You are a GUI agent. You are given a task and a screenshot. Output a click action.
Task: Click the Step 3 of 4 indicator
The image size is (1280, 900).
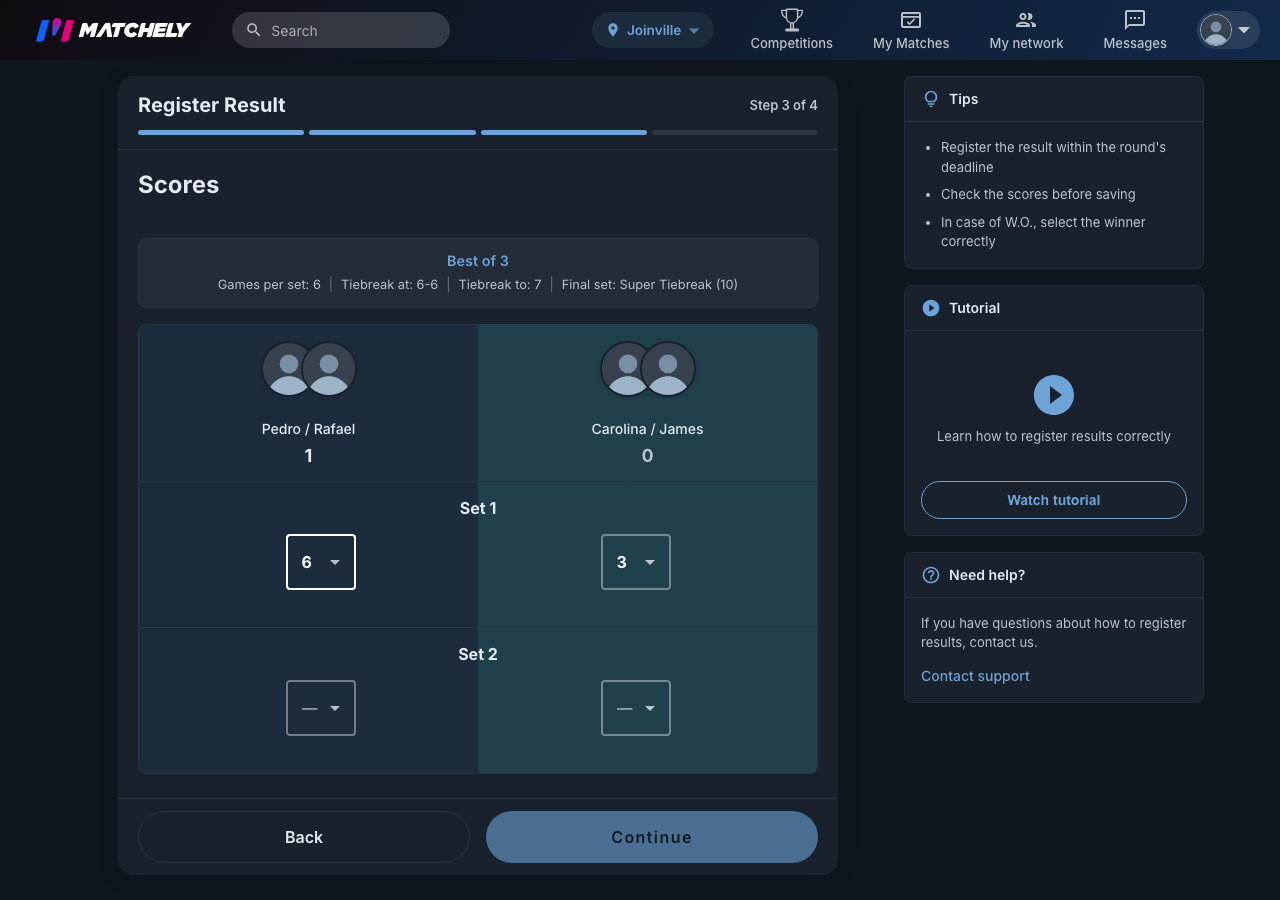click(784, 105)
